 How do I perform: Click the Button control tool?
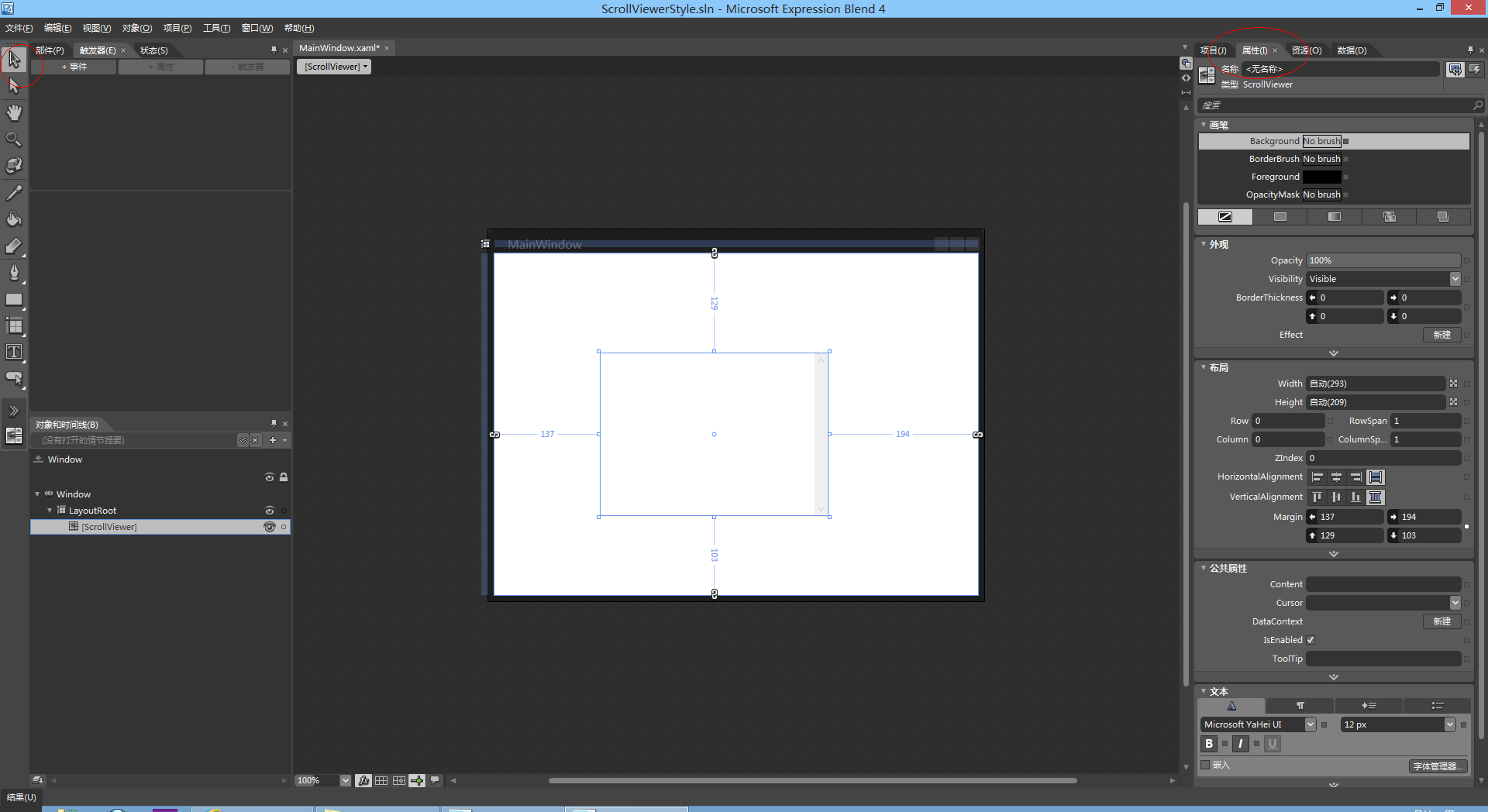[x=14, y=378]
